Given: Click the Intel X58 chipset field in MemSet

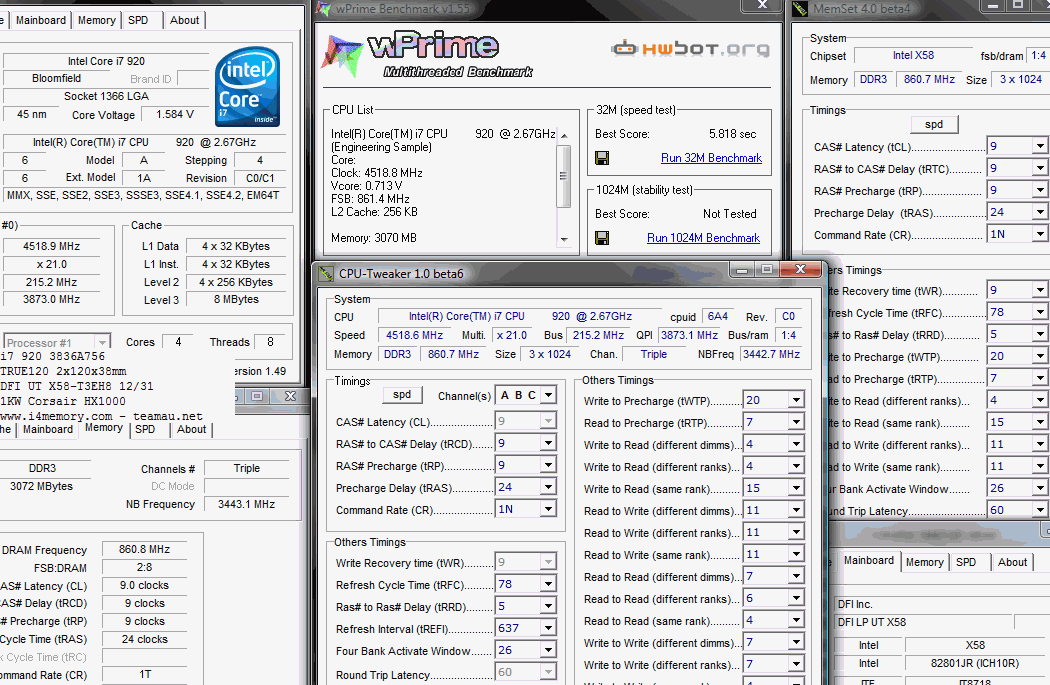Looking at the screenshot, I should 913,56.
